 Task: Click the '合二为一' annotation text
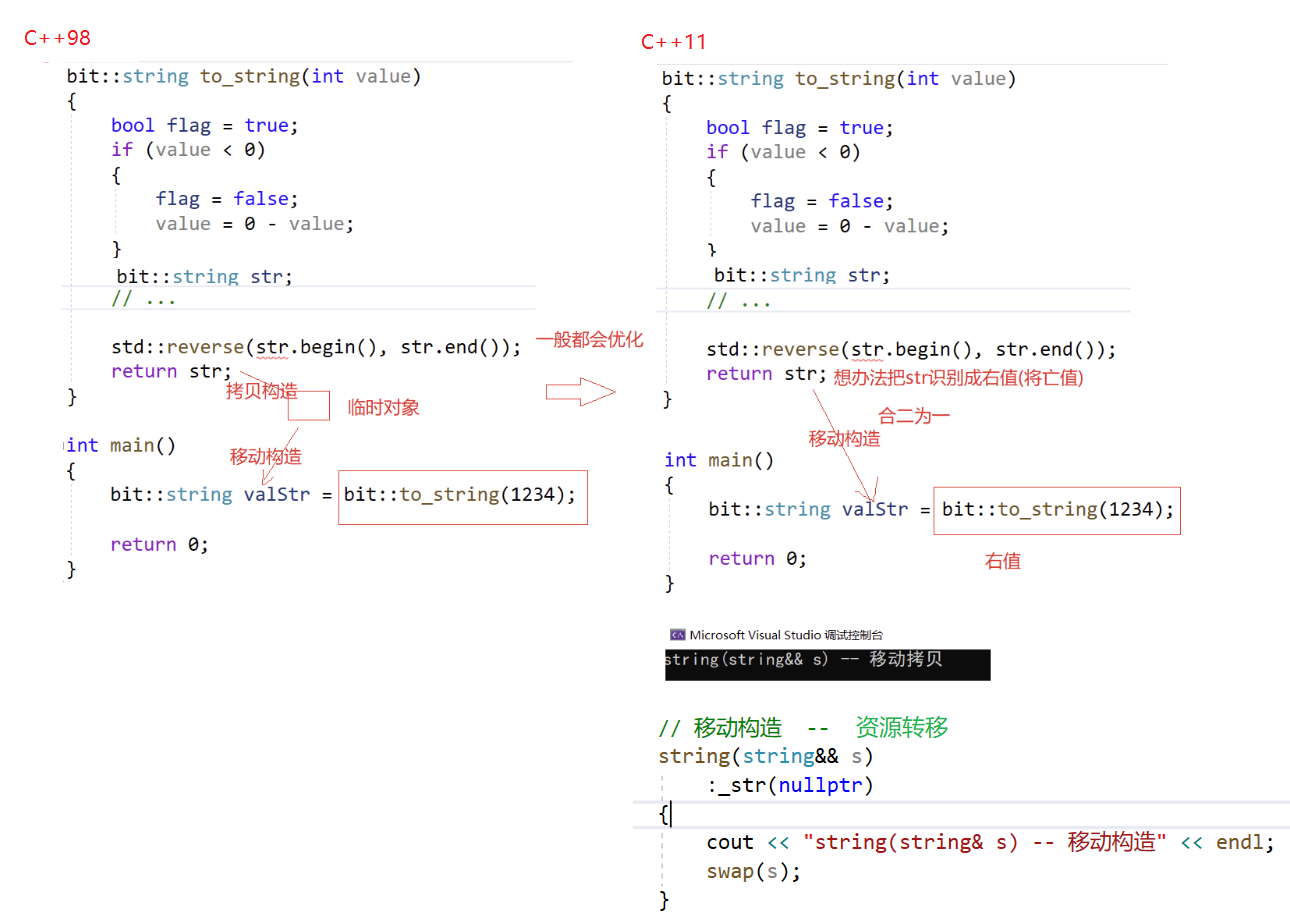click(914, 416)
